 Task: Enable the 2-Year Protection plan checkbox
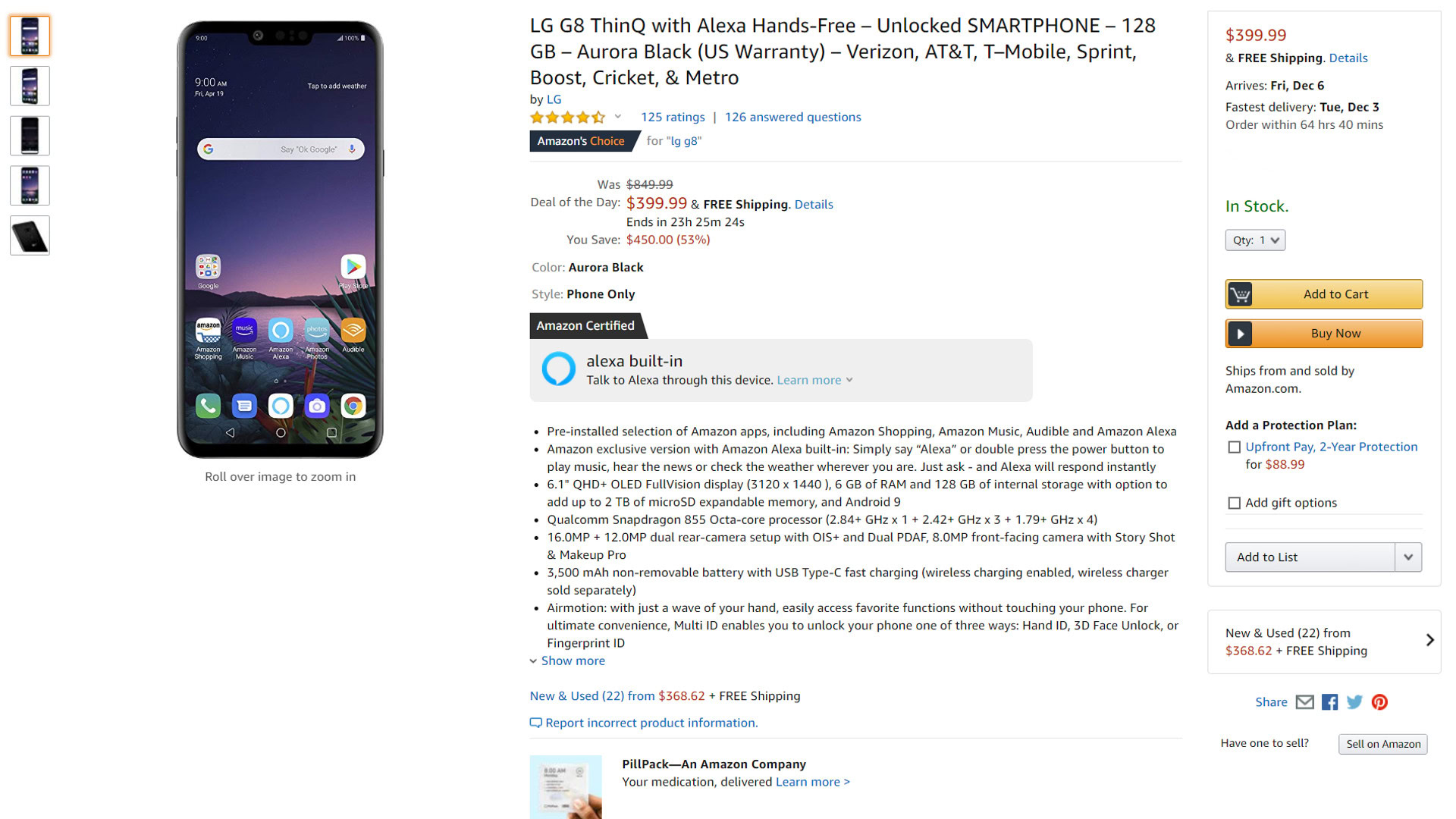pos(1235,447)
